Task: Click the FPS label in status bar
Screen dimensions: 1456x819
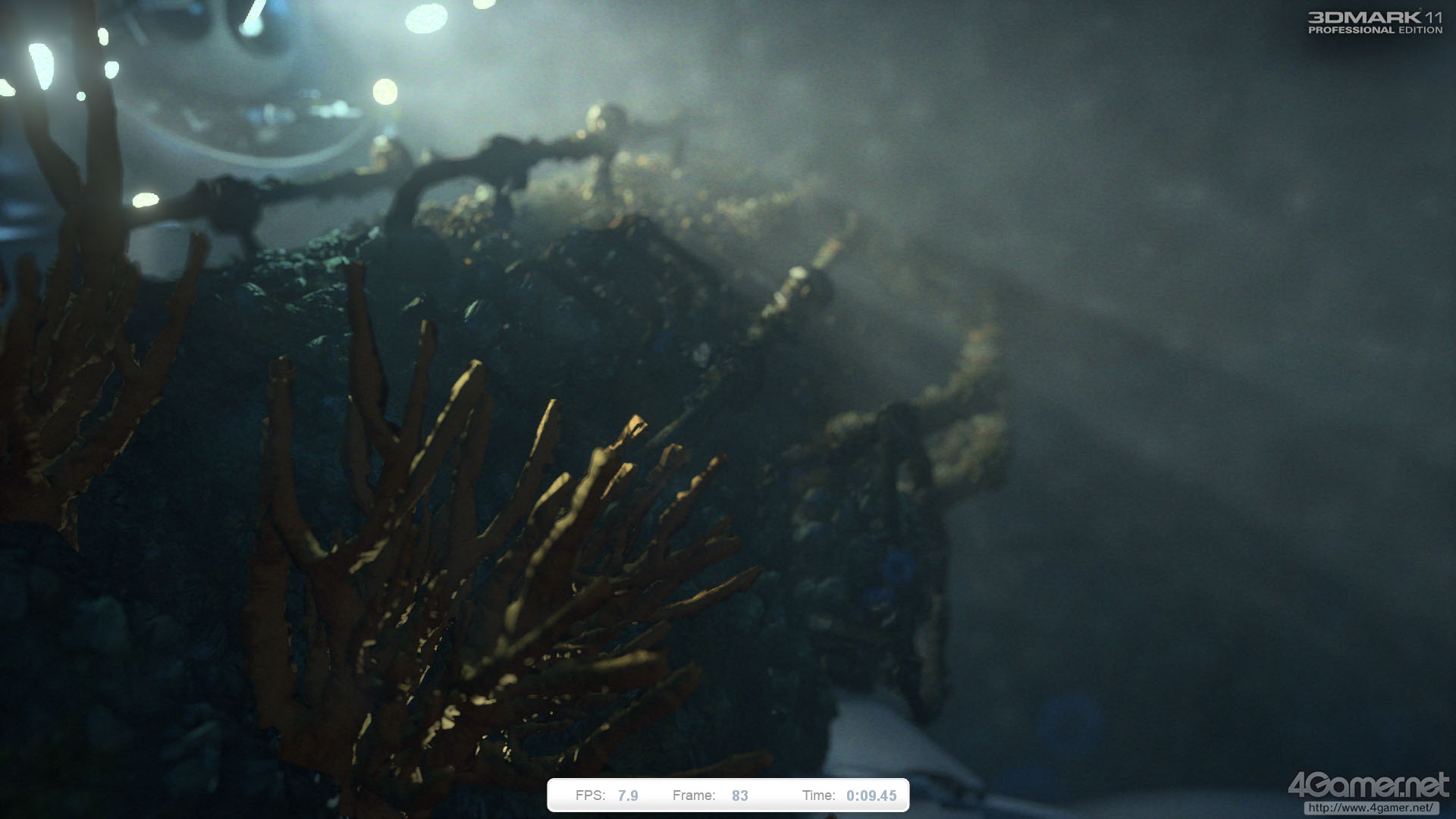Action: point(590,795)
